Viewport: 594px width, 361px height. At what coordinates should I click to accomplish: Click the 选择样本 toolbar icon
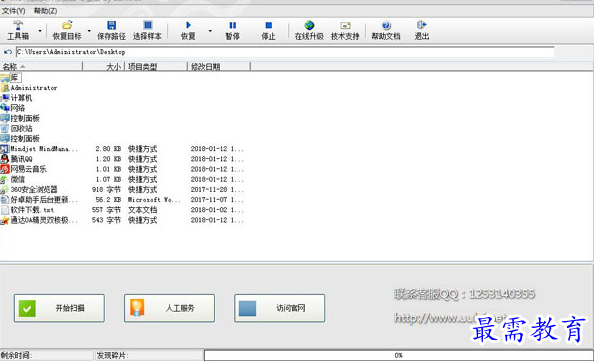pyautogui.click(x=147, y=25)
